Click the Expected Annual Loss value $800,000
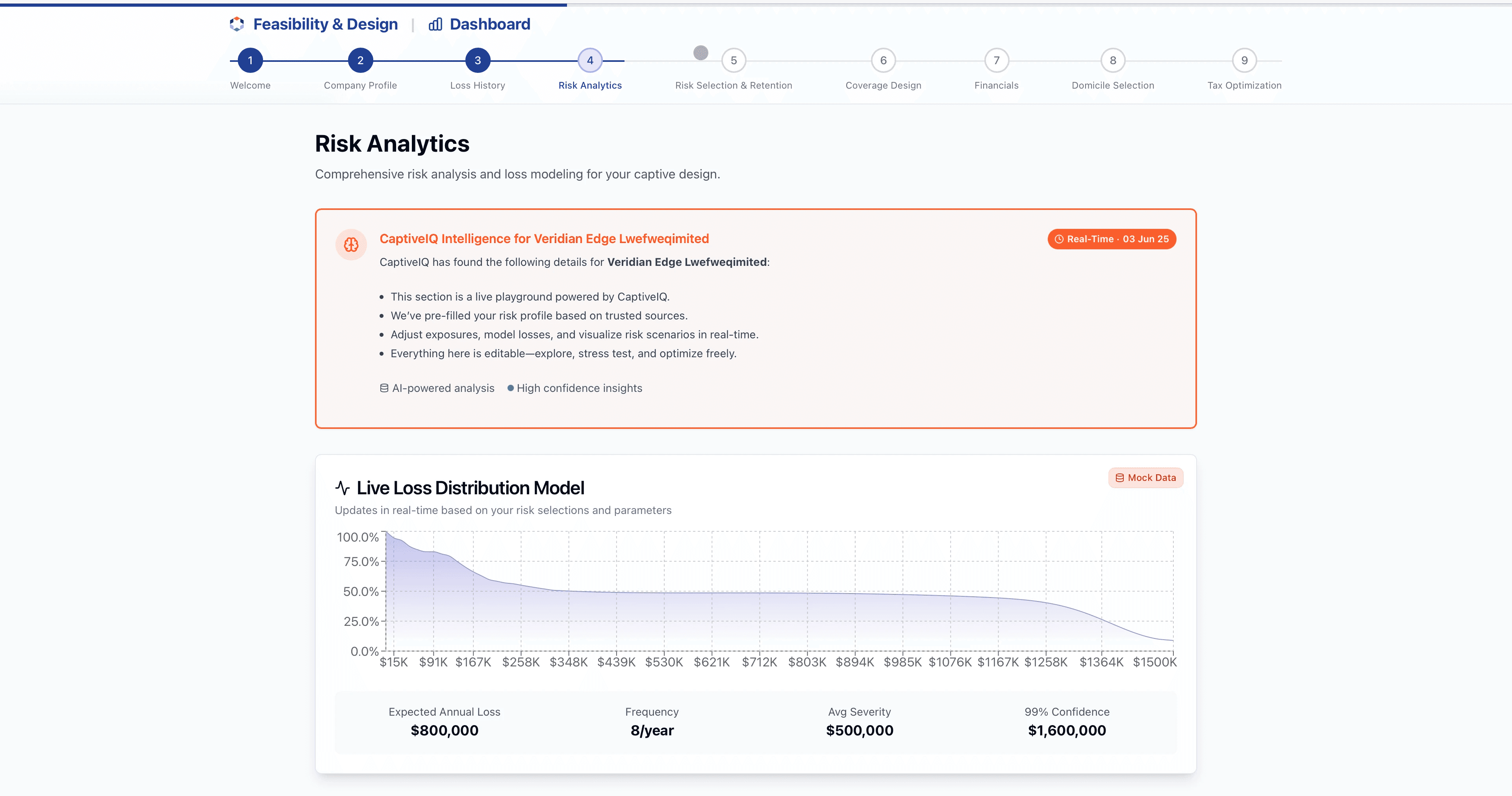 444,731
